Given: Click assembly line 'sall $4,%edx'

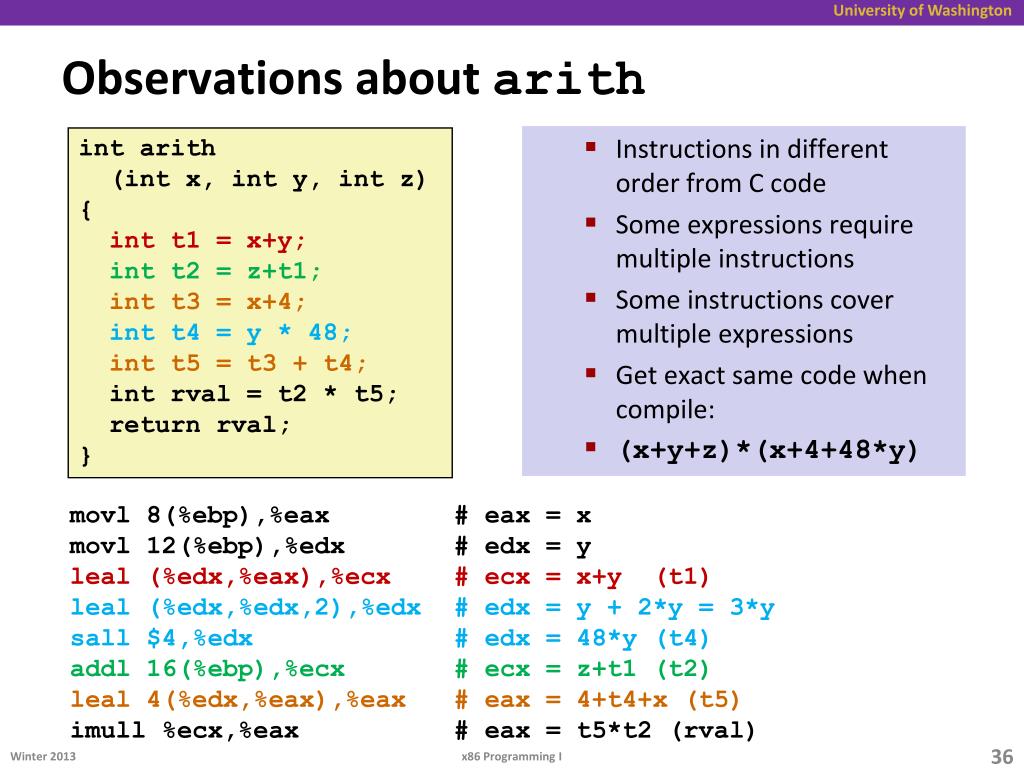Looking at the screenshot, I should [161, 638].
